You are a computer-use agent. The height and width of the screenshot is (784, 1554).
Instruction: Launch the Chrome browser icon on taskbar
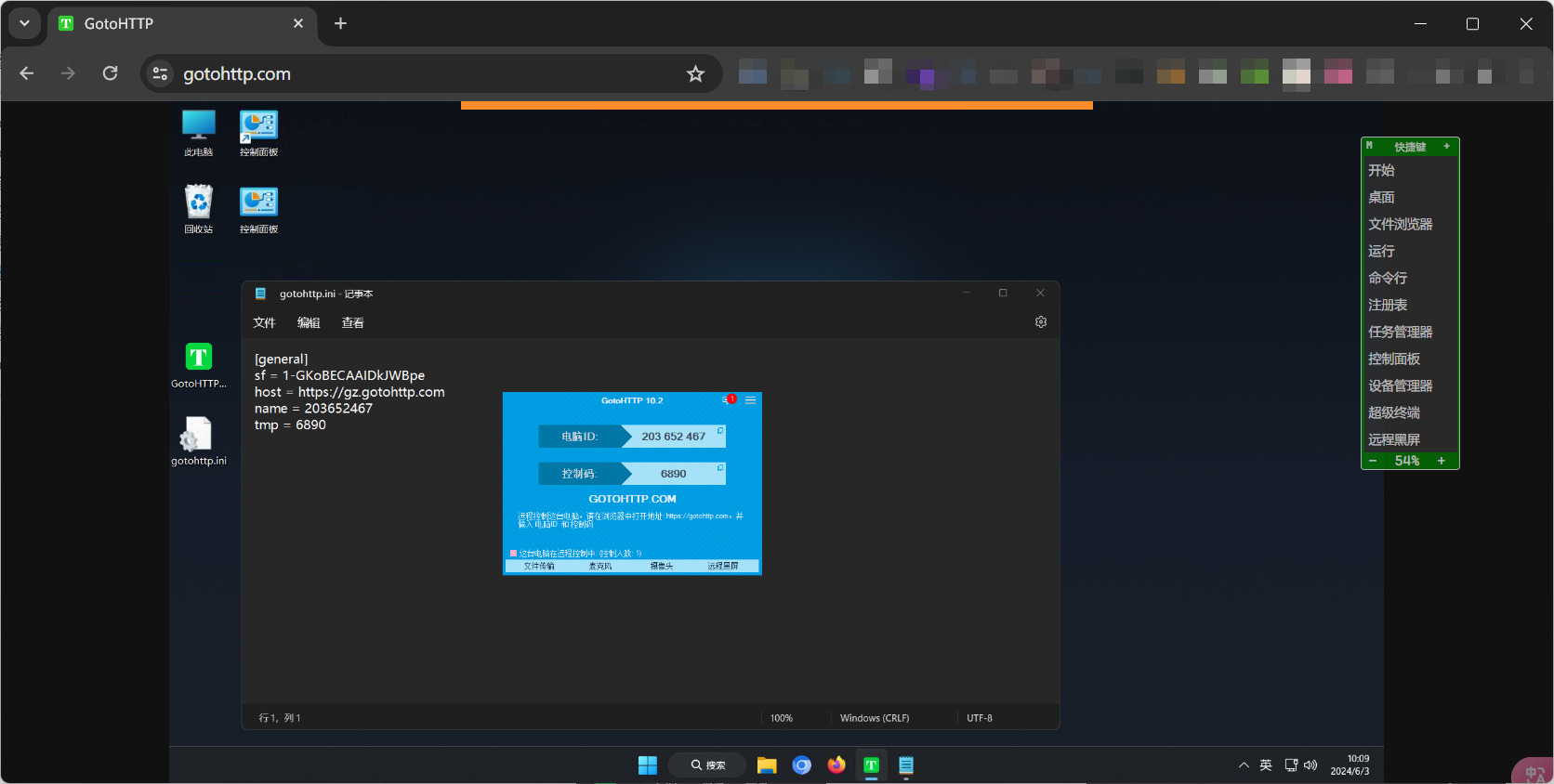802,765
